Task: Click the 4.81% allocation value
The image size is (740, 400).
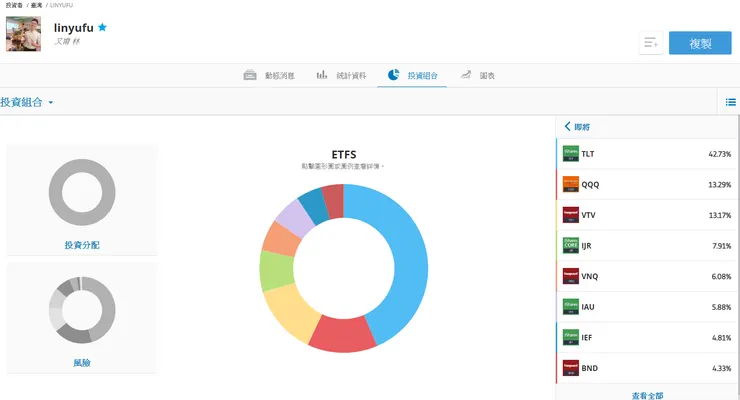Action: pyautogui.click(x=721, y=338)
